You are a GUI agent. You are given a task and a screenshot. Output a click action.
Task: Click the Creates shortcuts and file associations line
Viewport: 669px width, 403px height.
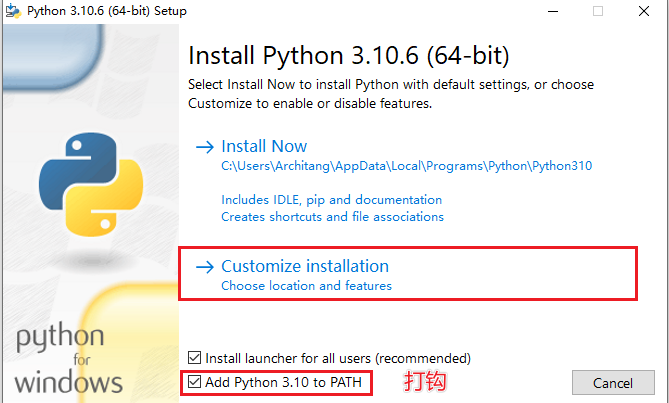coord(332,216)
